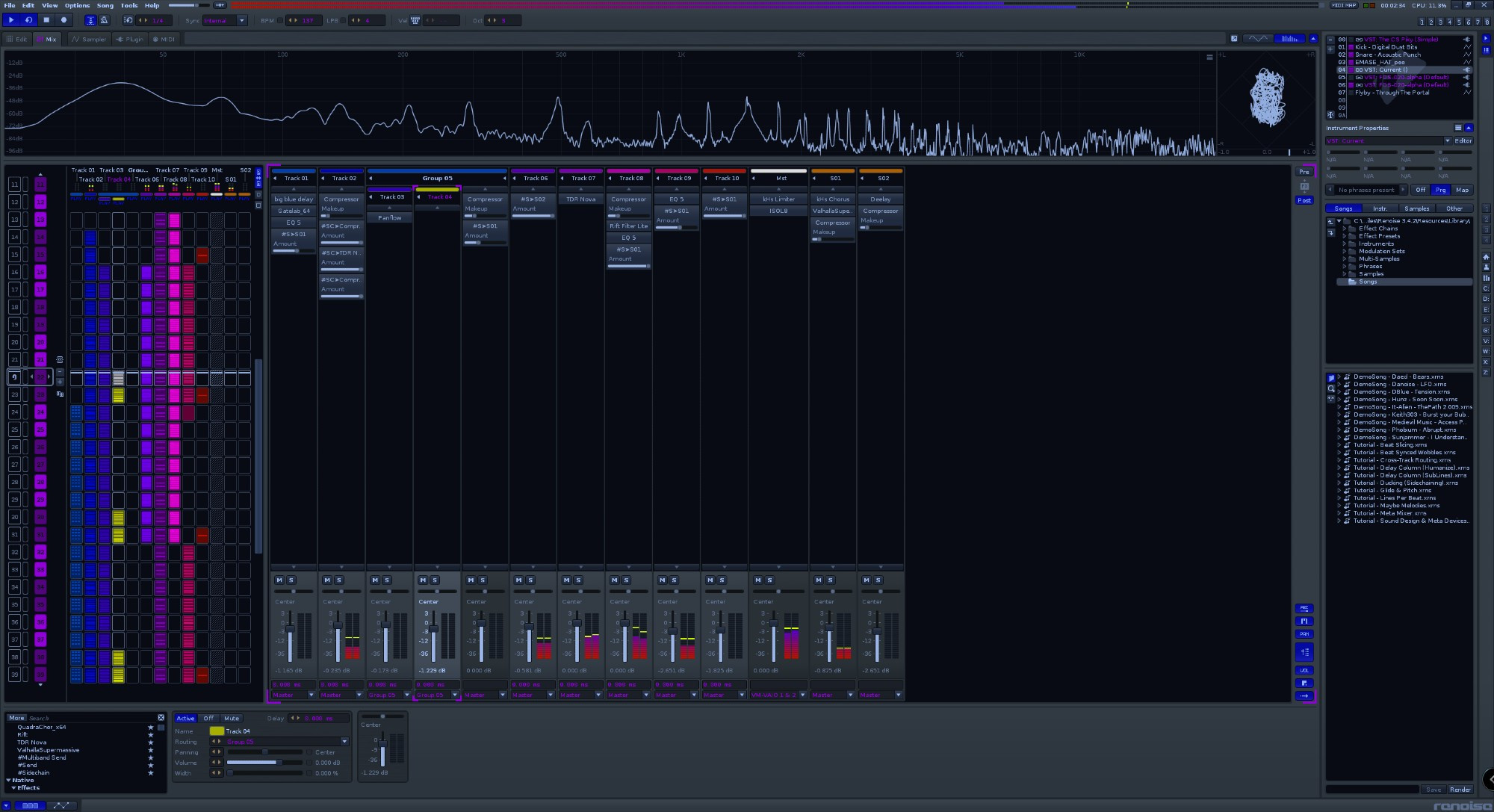Click plugin icon for VST: Current instrument
1494x812 pixels.
click(x=1466, y=69)
